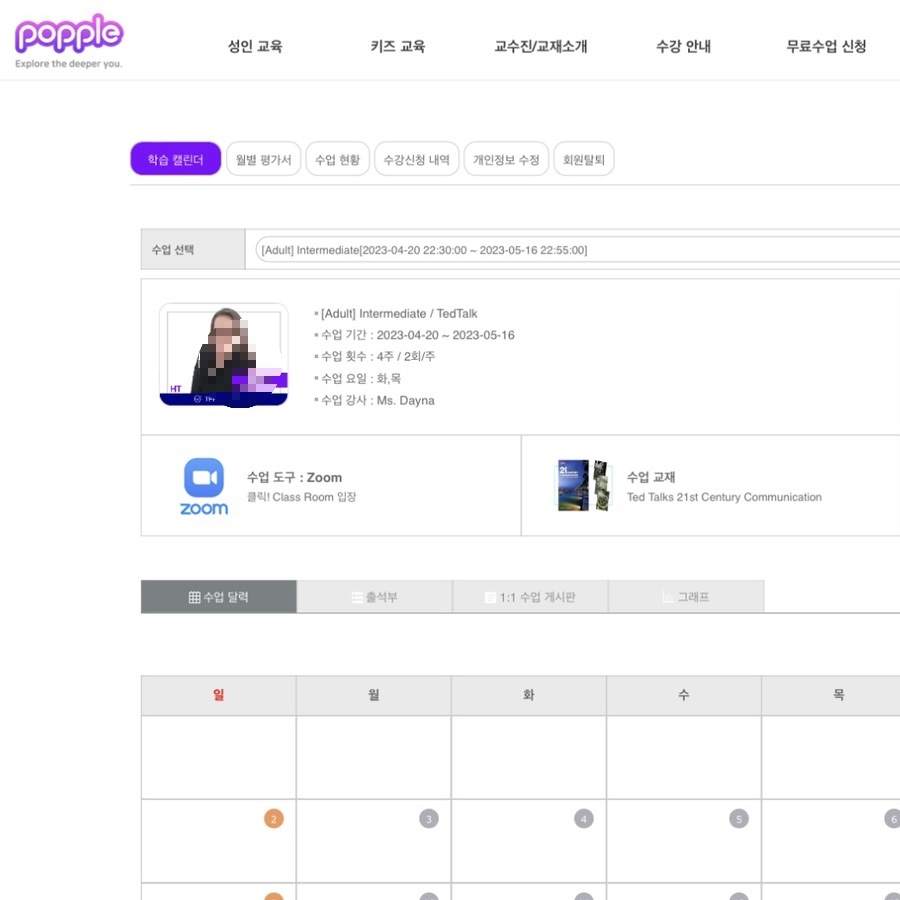Click the '수업 기간 : 2023-04-20 ~ 2023-05-16' line
900x900 pixels.
click(x=417, y=335)
